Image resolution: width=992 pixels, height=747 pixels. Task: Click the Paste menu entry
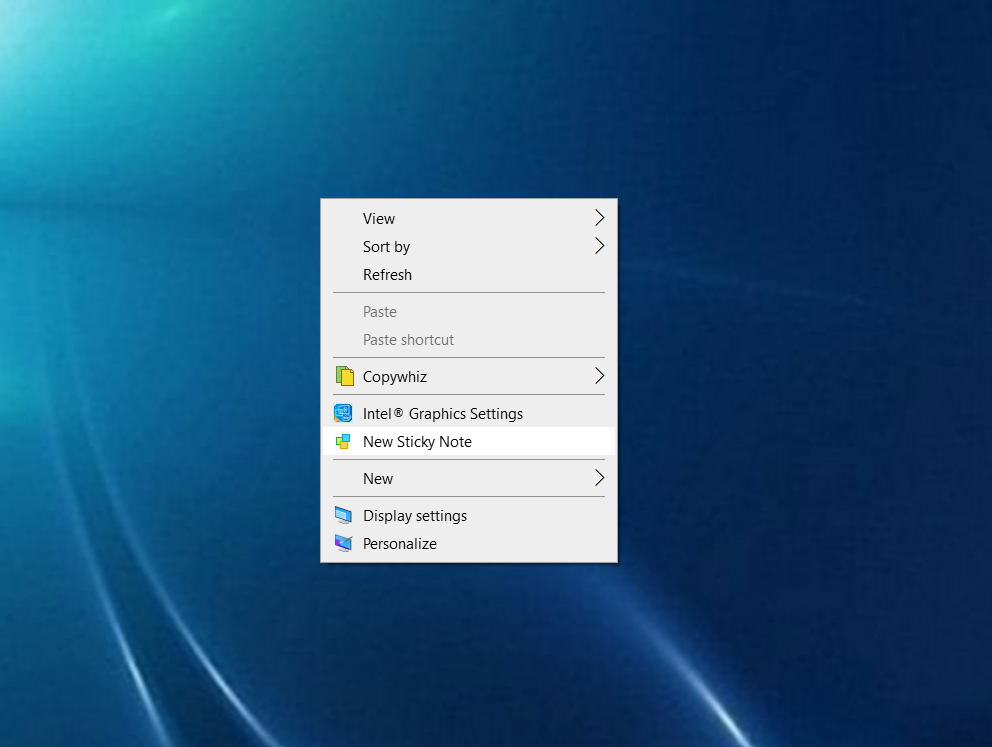coord(380,311)
